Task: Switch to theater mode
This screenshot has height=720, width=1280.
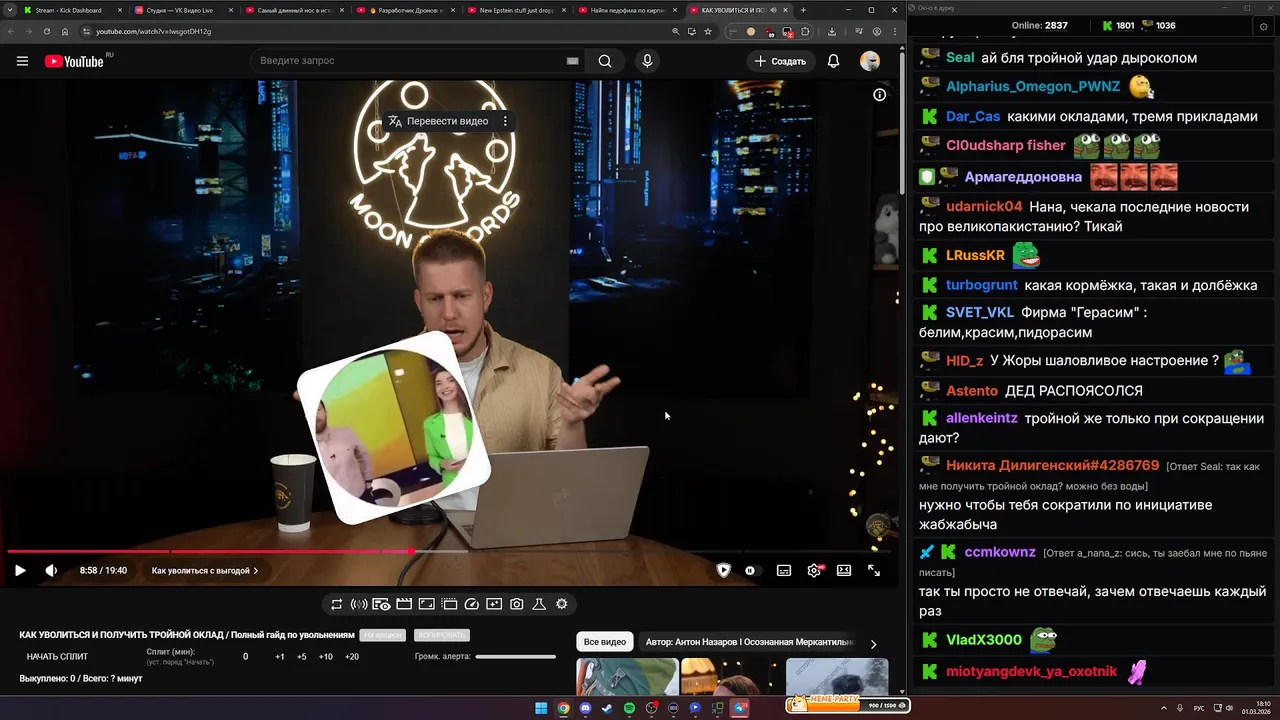Action: tap(844, 570)
